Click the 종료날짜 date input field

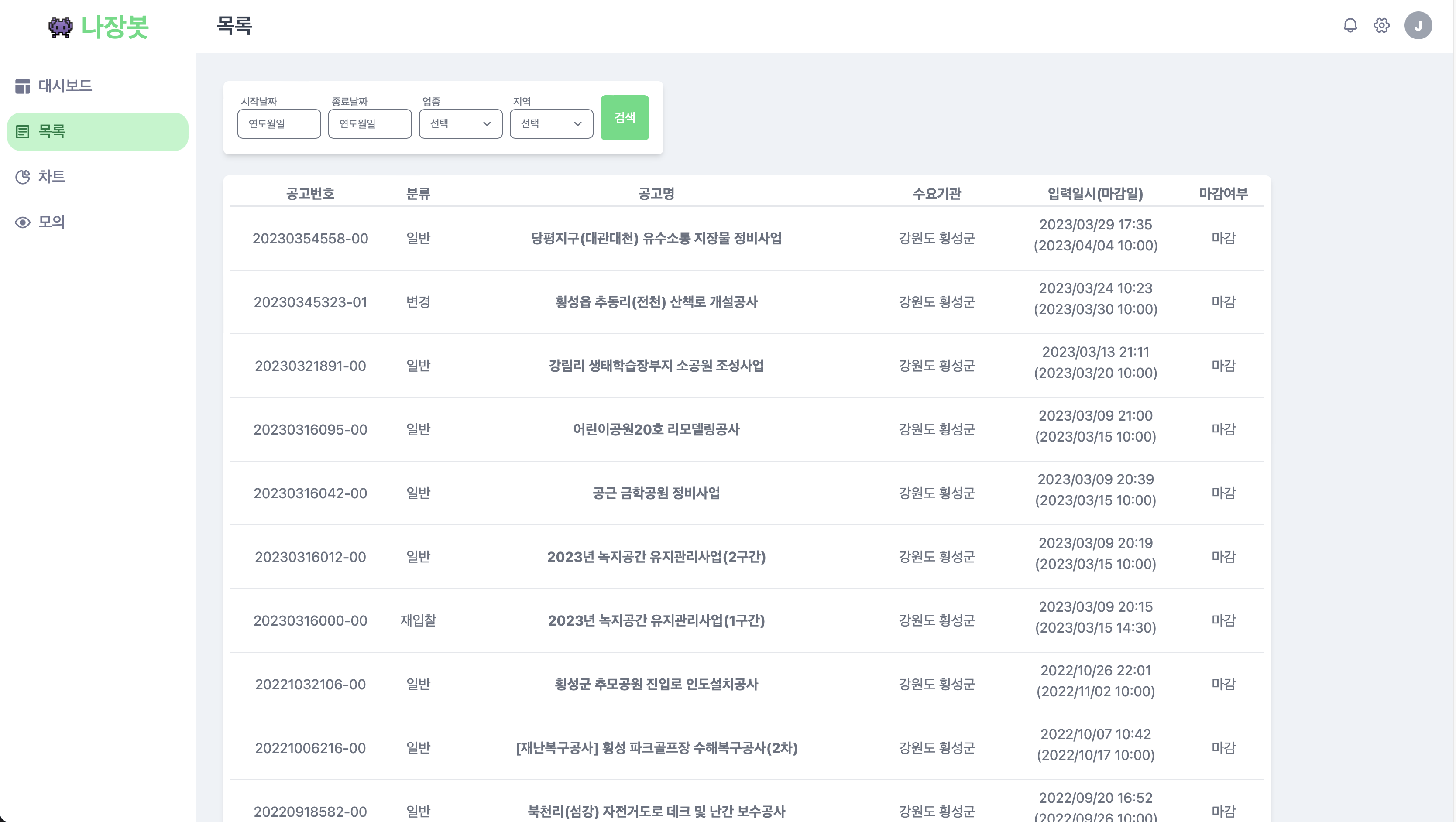coord(370,124)
